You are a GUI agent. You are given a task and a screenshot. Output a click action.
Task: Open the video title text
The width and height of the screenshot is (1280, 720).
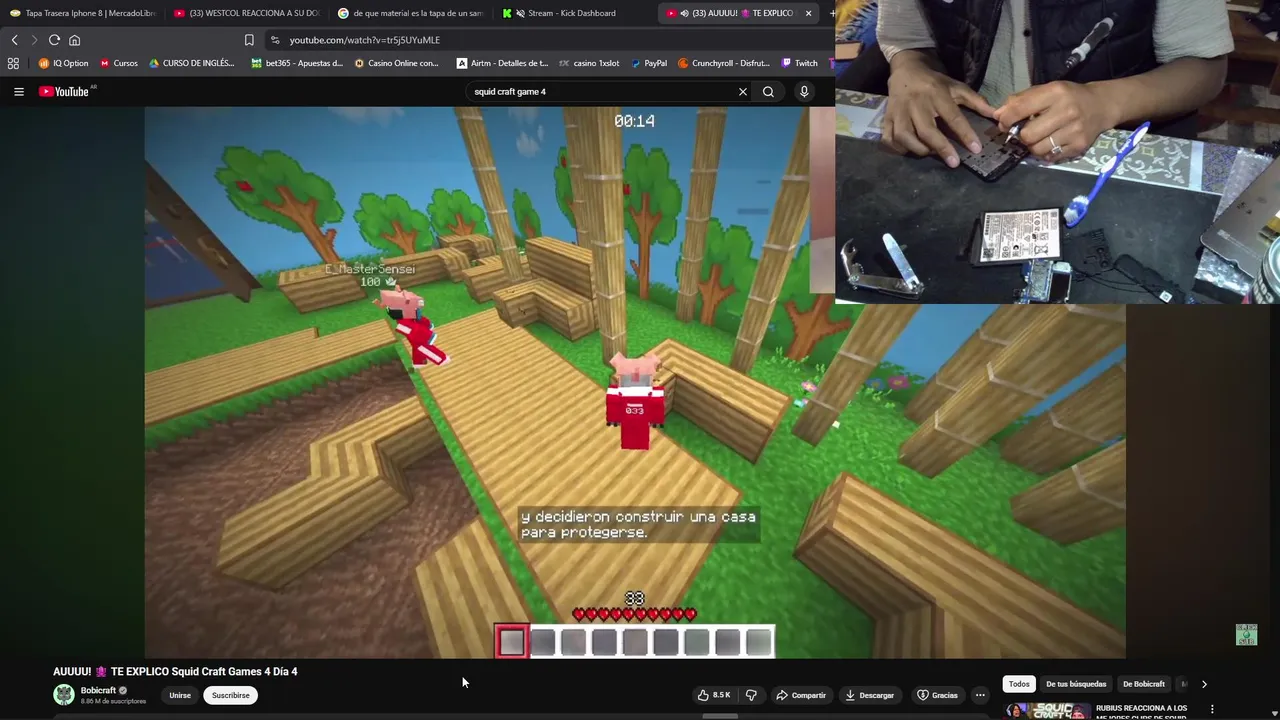coord(175,671)
